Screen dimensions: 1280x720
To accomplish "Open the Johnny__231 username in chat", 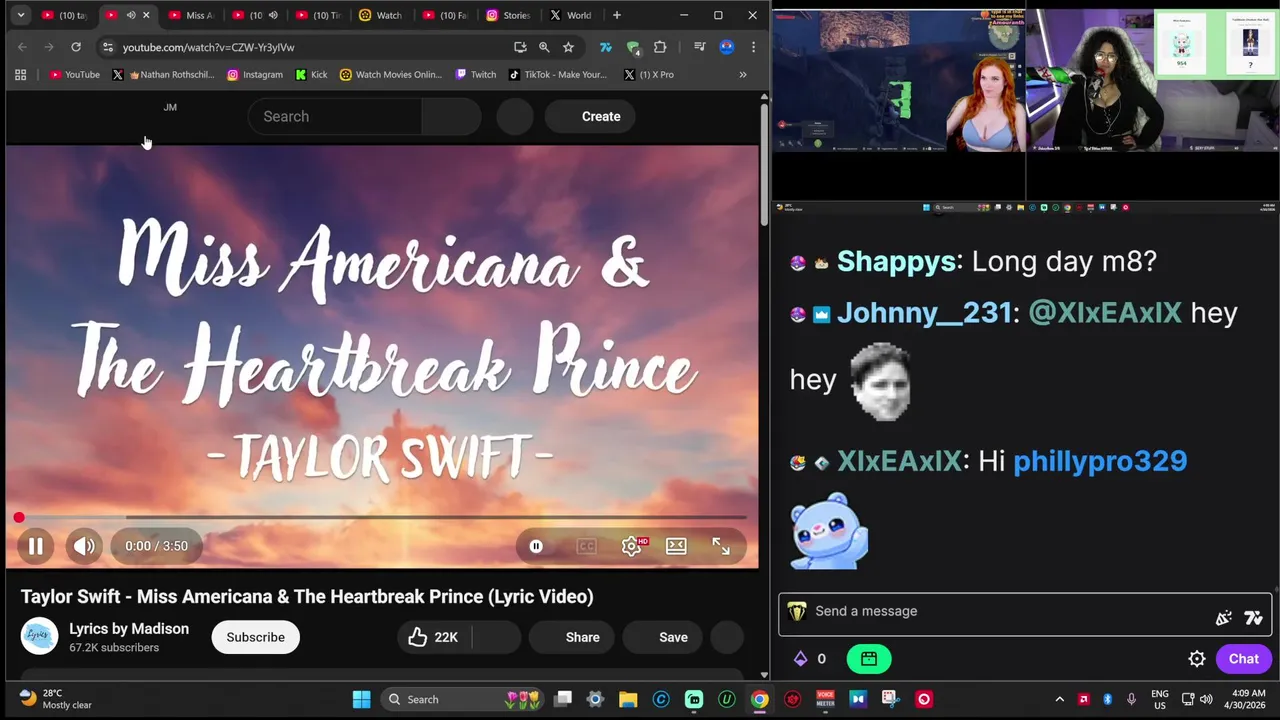I will 924,313.
